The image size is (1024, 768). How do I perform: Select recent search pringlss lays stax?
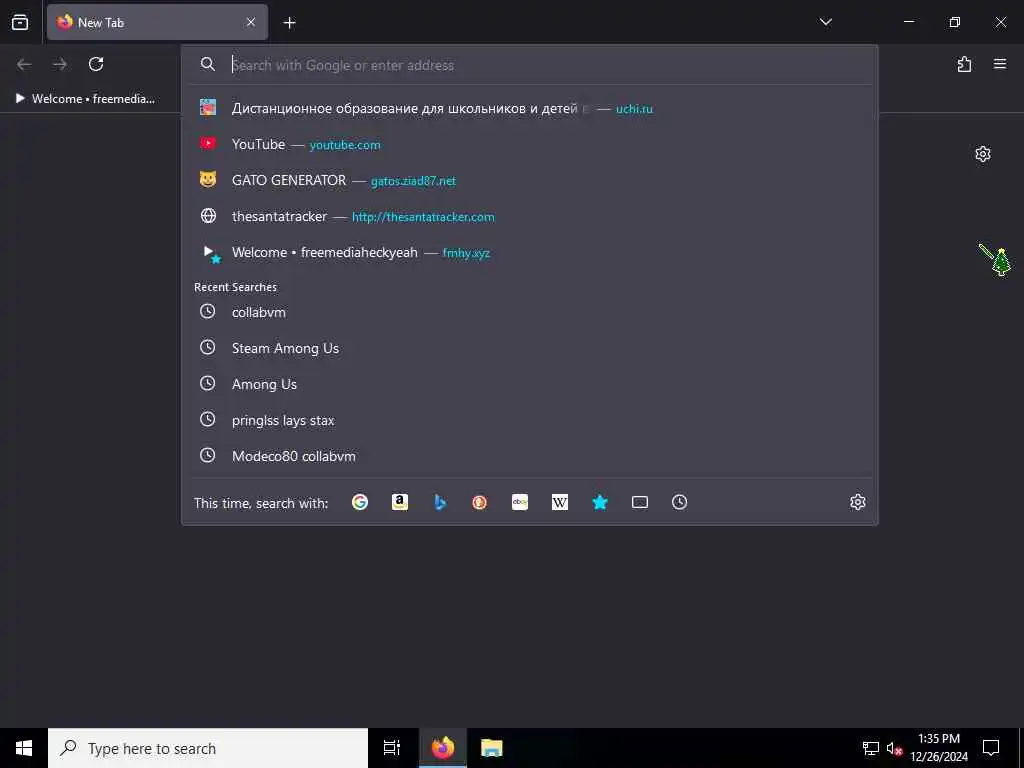(x=530, y=420)
